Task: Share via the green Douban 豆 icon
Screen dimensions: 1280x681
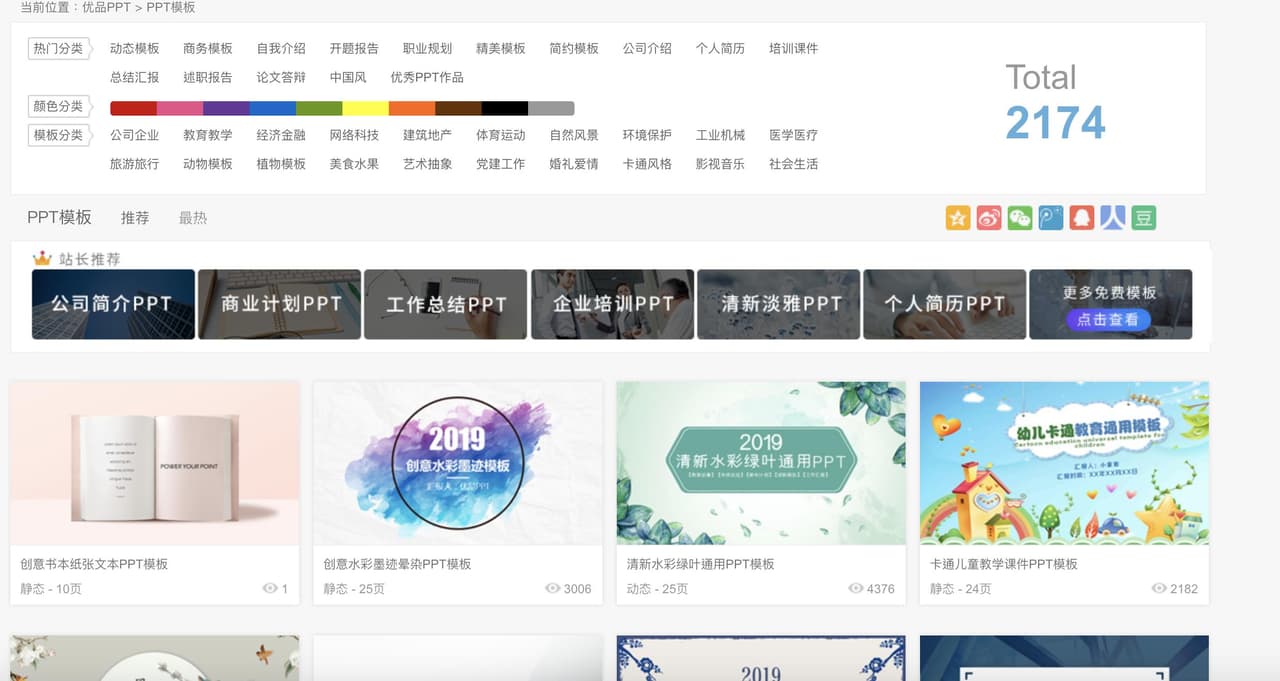Action: 1143,217
